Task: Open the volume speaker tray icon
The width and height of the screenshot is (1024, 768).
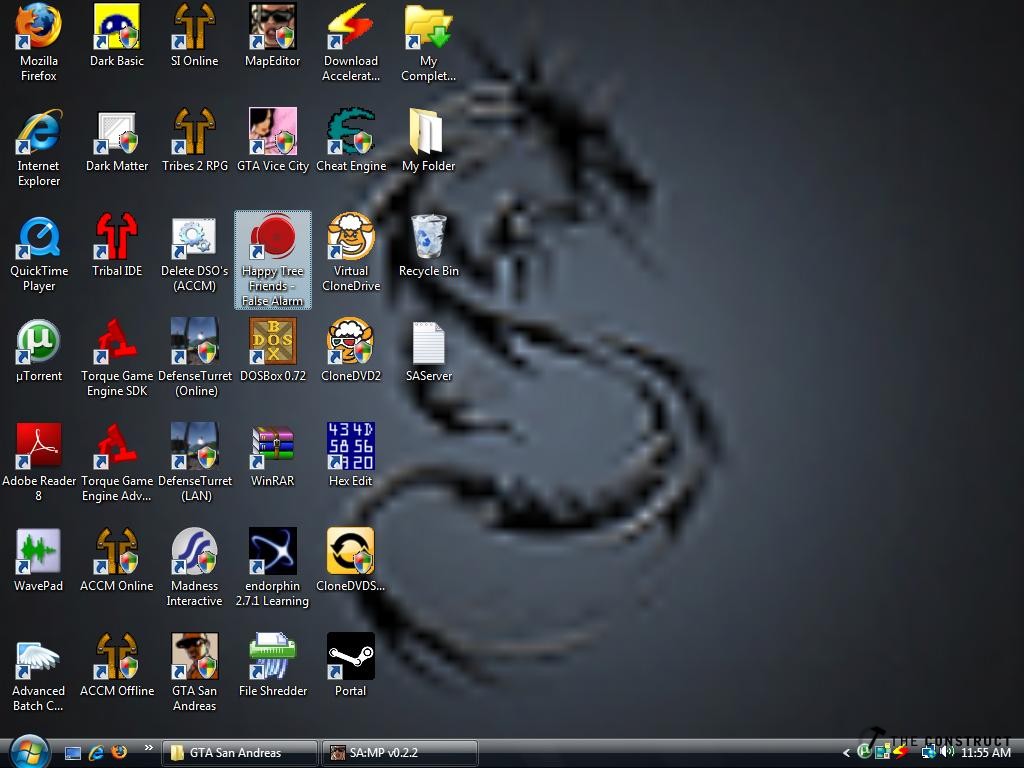Action: 946,752
